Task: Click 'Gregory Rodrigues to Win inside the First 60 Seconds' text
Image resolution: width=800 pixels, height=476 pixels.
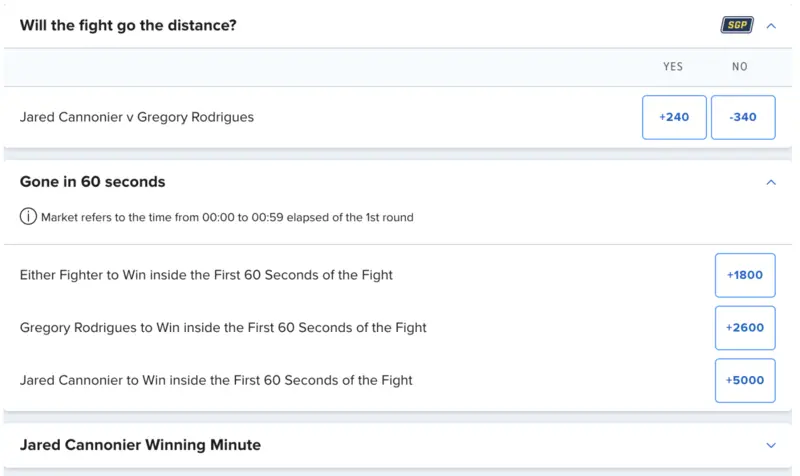Action: click(223, 327)
